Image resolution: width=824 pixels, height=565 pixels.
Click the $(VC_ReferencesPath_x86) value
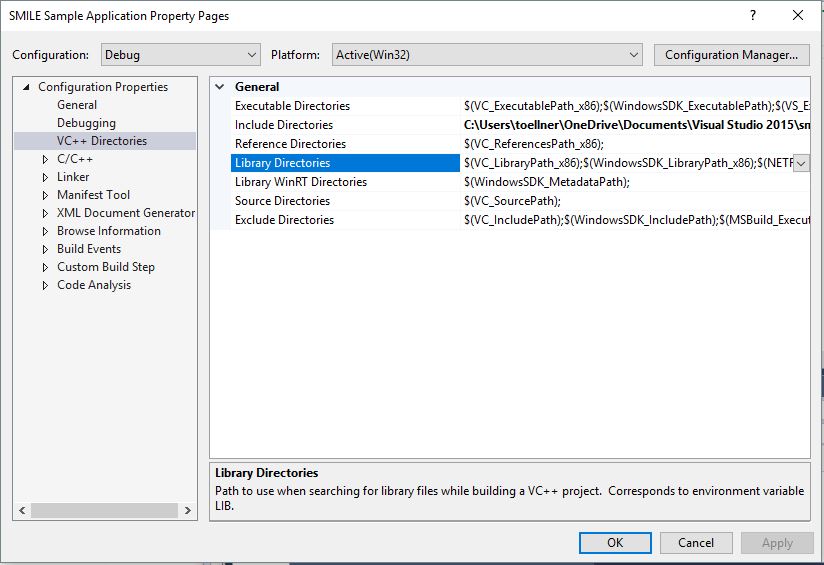(533, 143)
